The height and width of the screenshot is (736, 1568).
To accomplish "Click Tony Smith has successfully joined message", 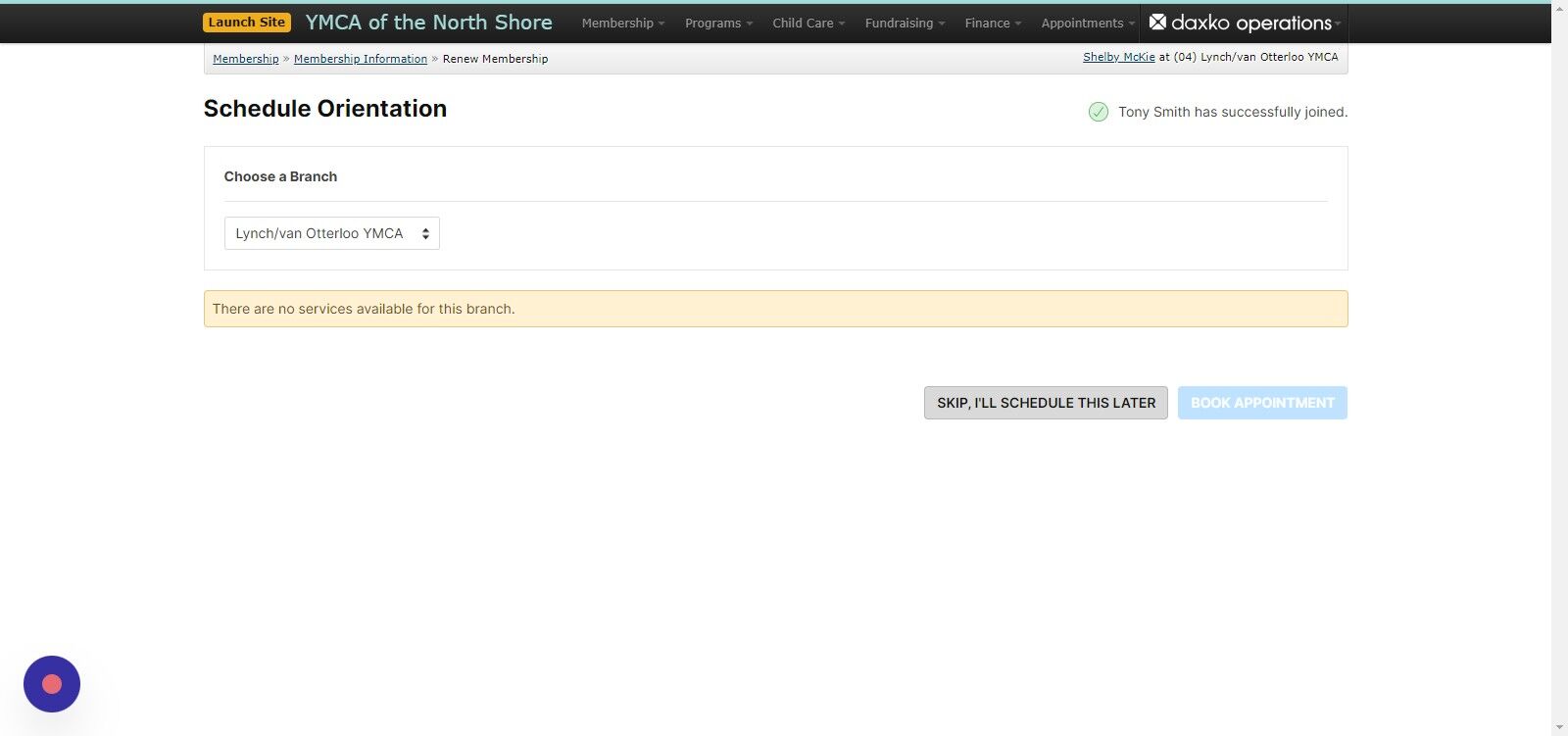I will (x=1233, y=112).
